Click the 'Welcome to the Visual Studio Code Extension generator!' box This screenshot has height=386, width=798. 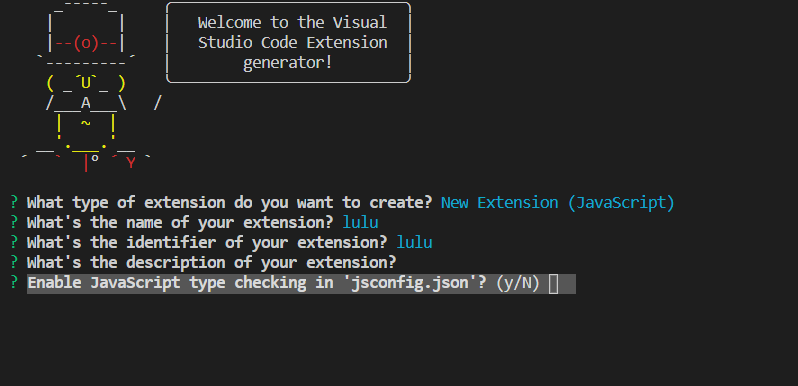[x=289, y=43]
